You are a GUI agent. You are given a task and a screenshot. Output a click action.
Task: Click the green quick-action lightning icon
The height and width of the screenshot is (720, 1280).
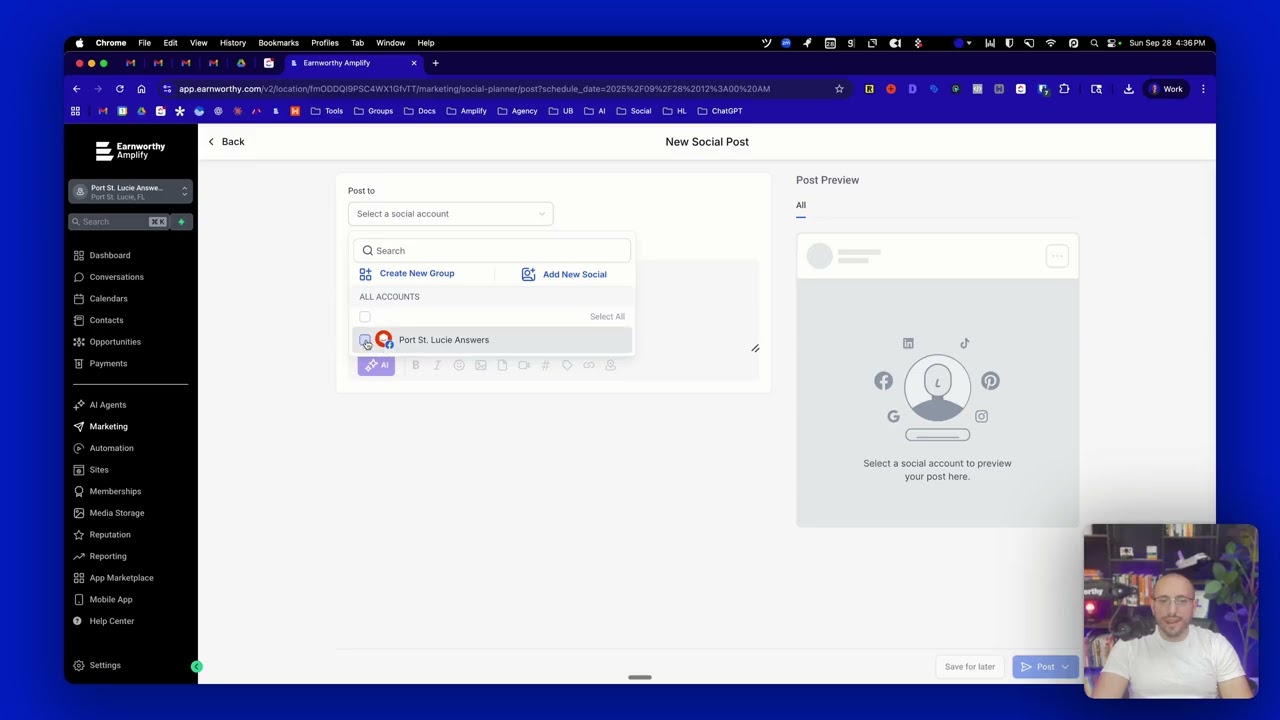[x=181, y=222]
